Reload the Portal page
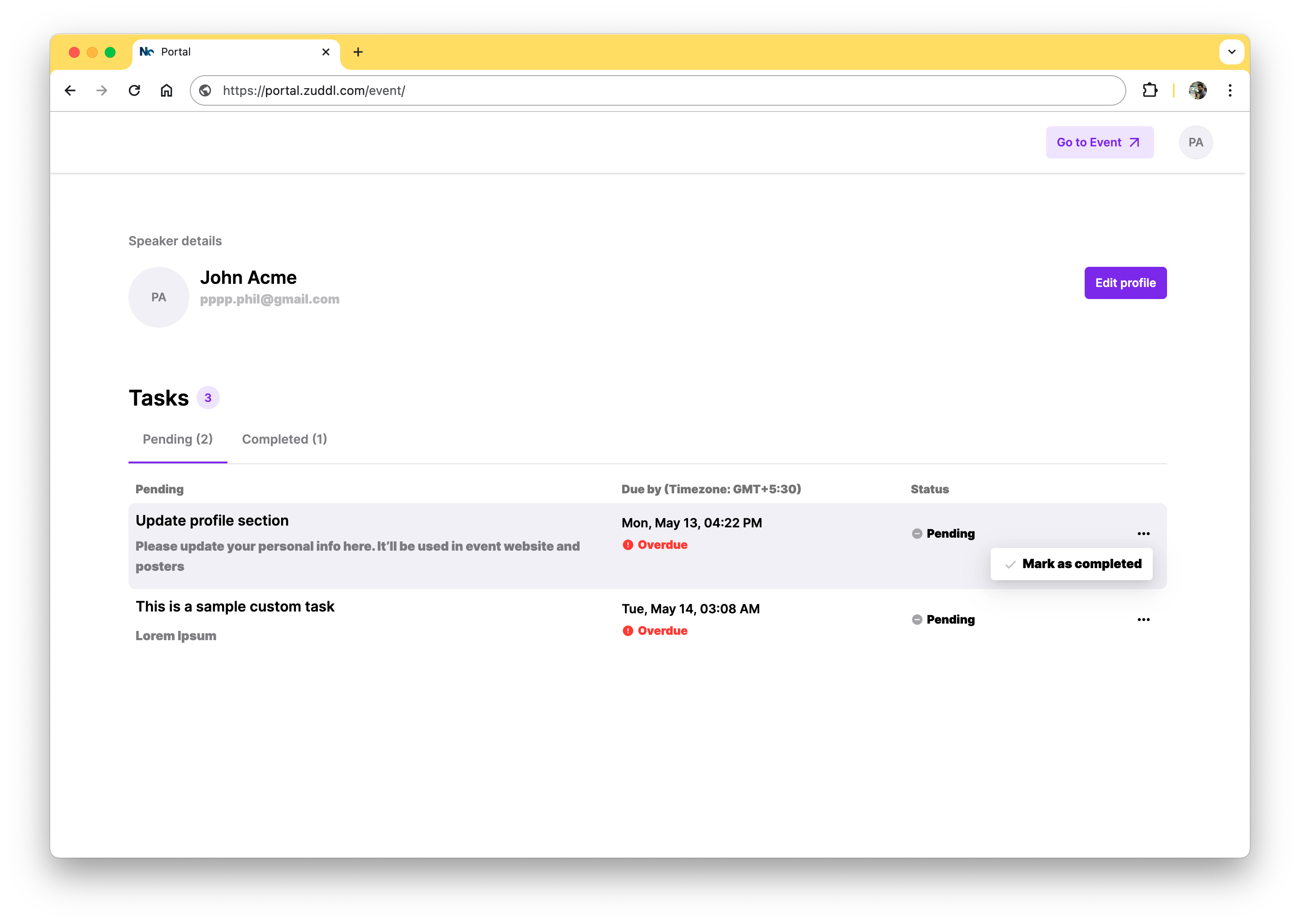The height and width of the screenshot is (924, 1300). click(134, 90)
